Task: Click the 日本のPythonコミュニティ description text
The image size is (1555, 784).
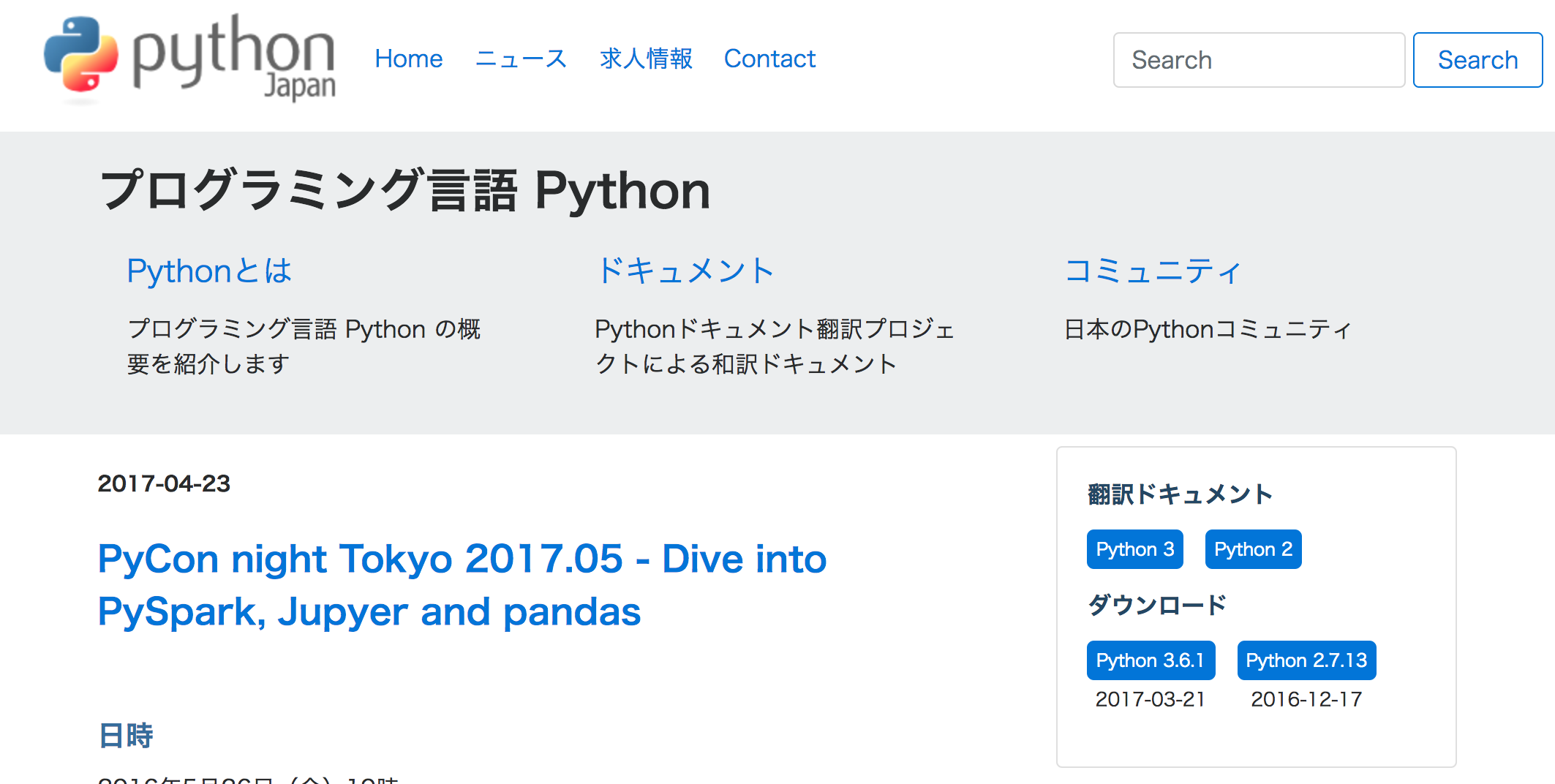Action: click(x=1208, y=329)
